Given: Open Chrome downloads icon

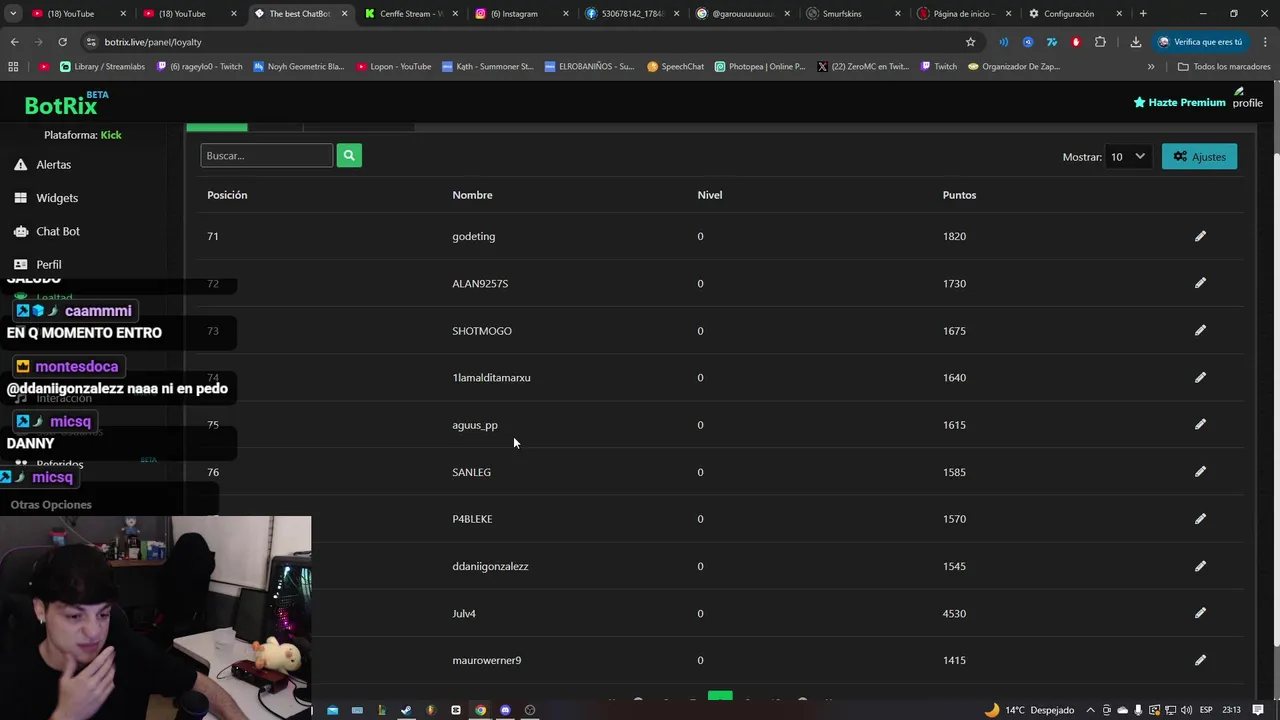Looking at the screenshot, I should (1135, 42).
